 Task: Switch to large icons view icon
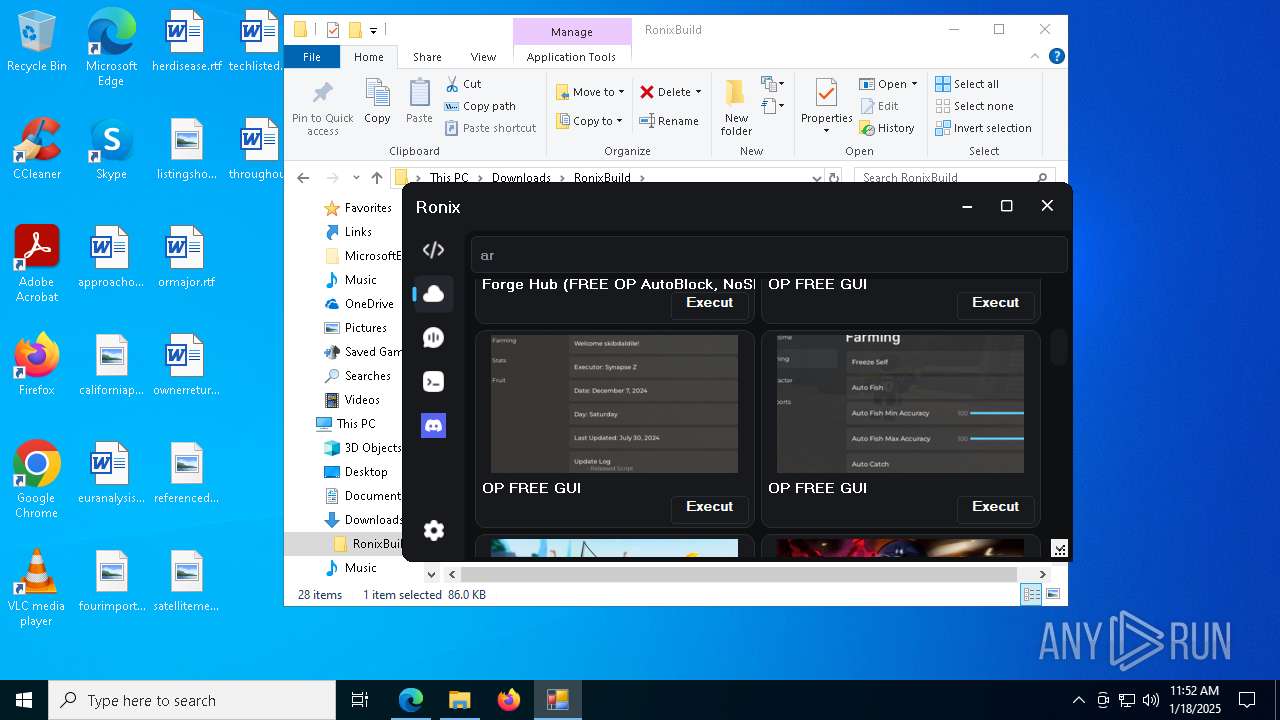1052,595
